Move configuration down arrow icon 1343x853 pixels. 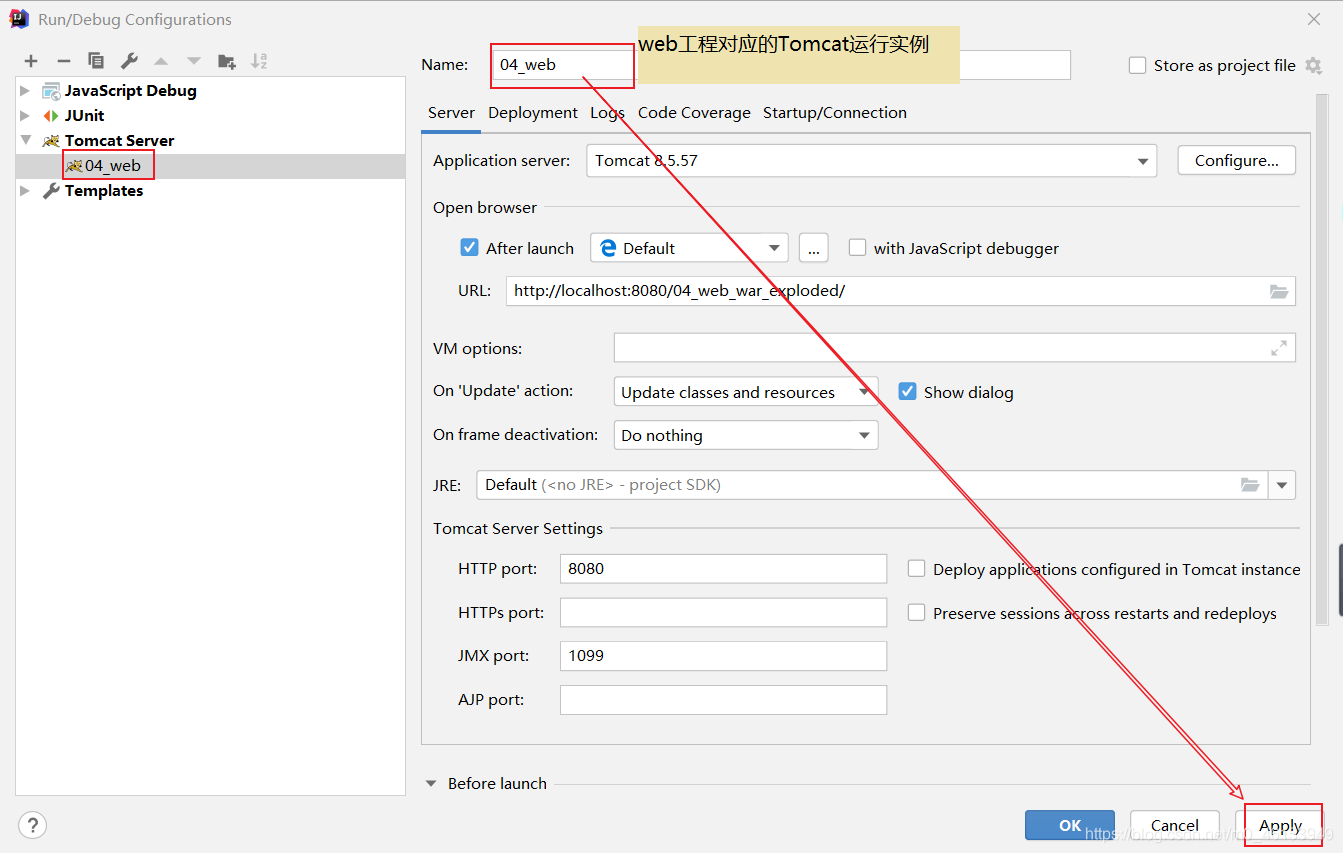tap(194, 61)
